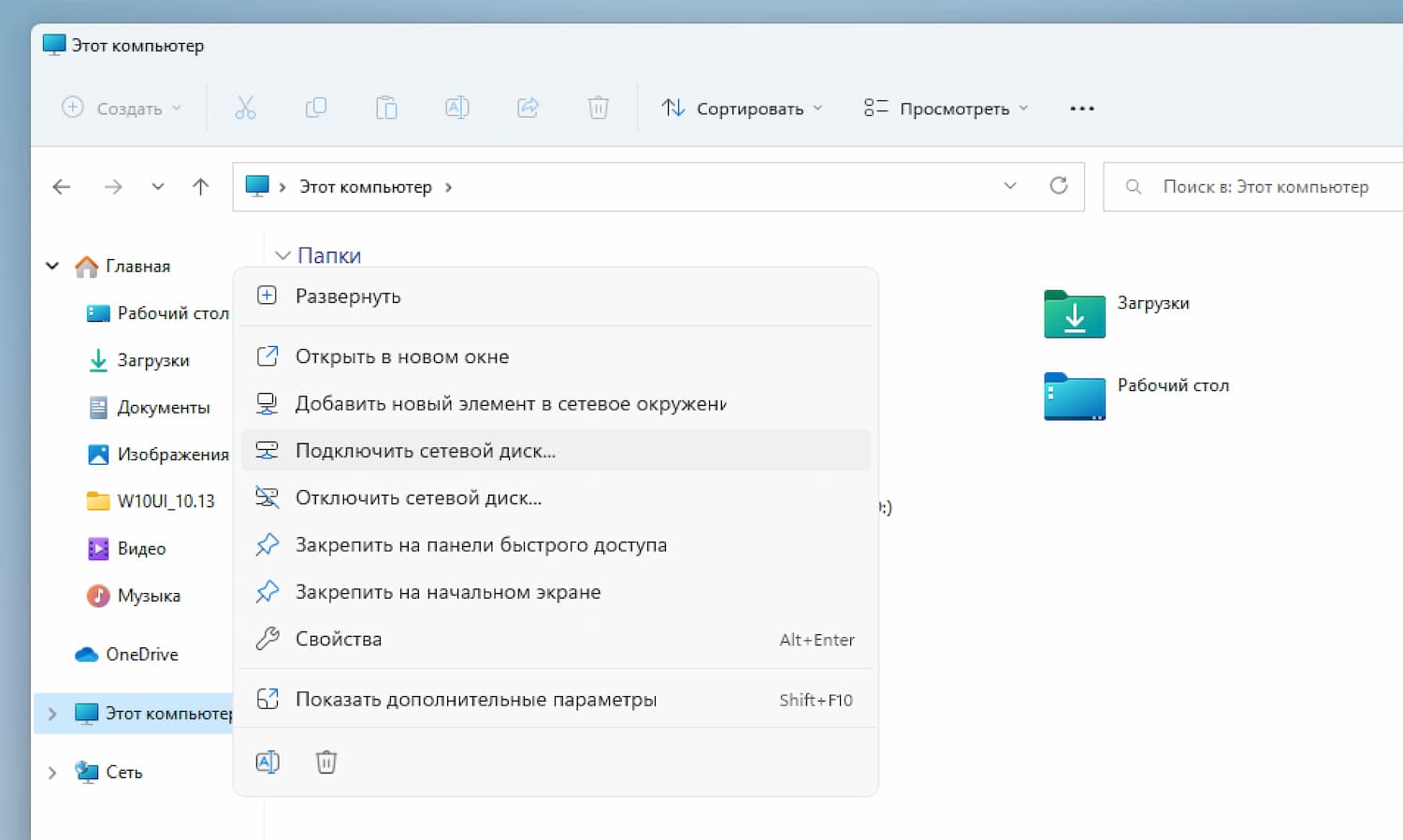Collapse the Папки section header

pos(282,255)
